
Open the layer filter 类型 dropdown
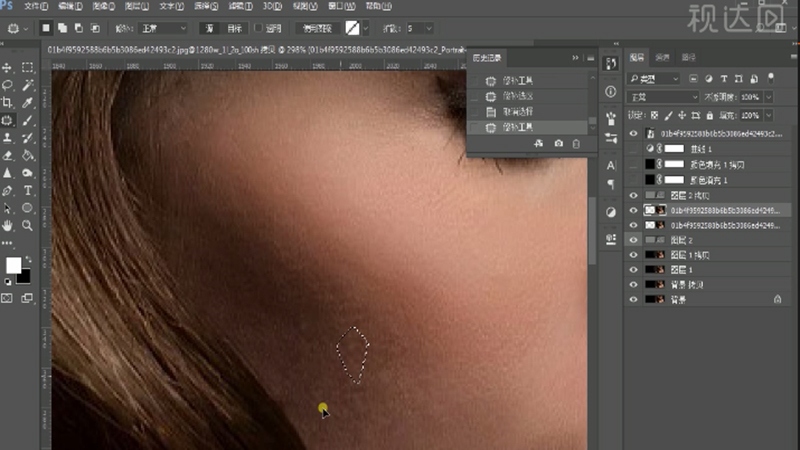[654, 79]
